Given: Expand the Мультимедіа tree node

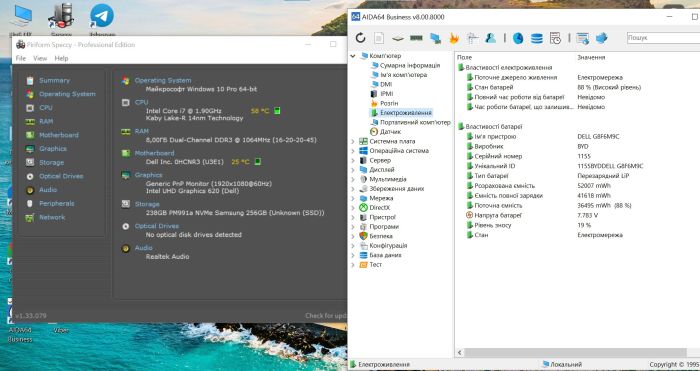Looking at the screenshot, I should point(353,179).
